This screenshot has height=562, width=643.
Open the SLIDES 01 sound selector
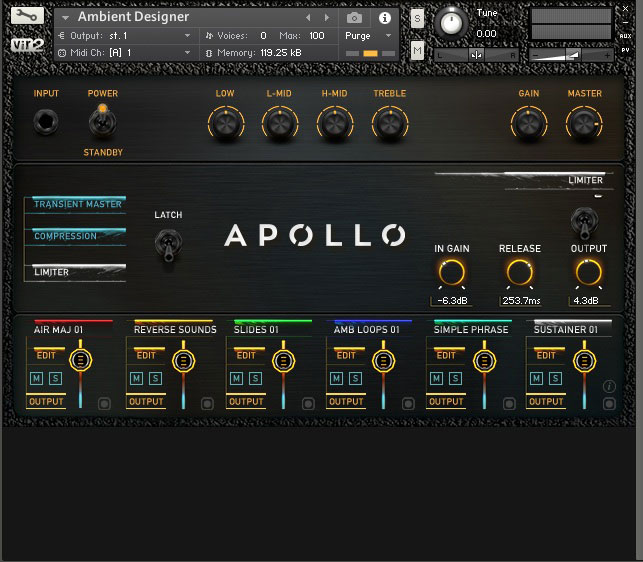coord(272,329)
